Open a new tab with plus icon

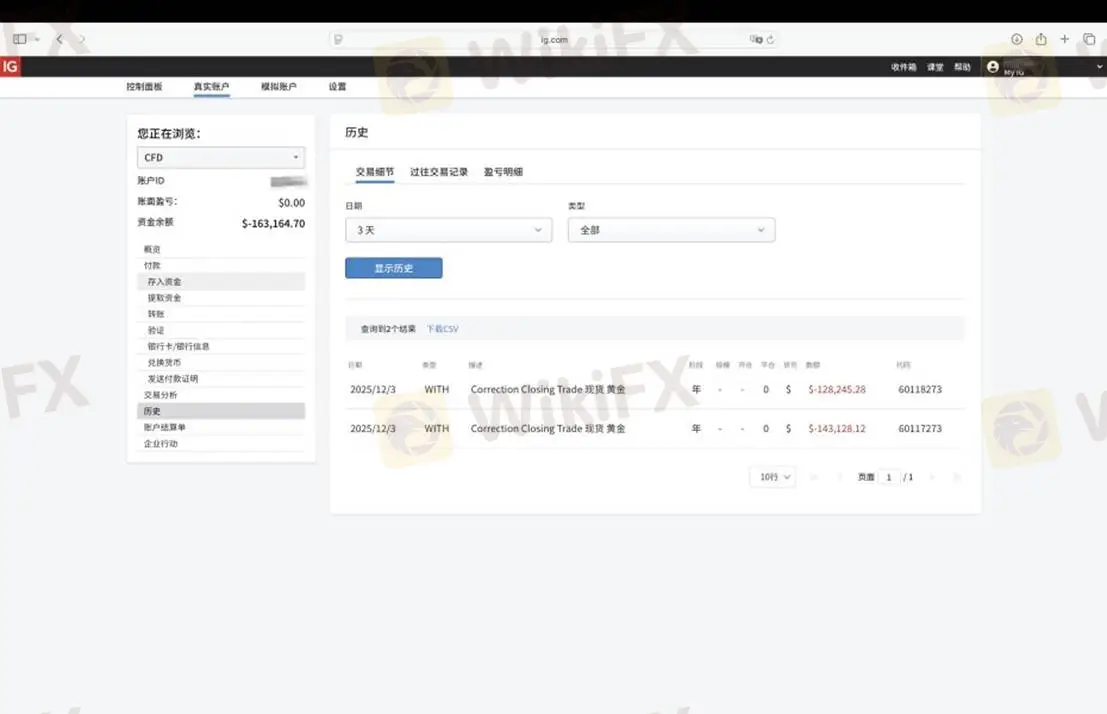tap(1065, 39)
